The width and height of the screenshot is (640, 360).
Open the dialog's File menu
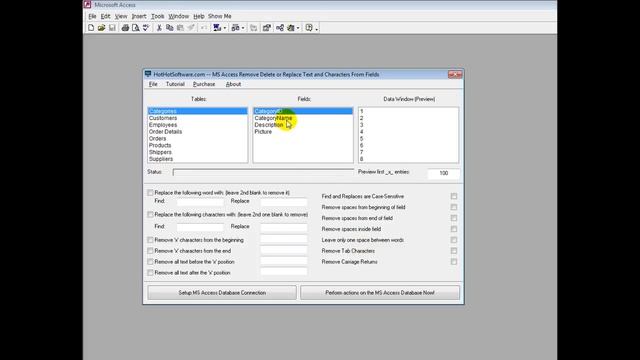(x=153, y=84)
